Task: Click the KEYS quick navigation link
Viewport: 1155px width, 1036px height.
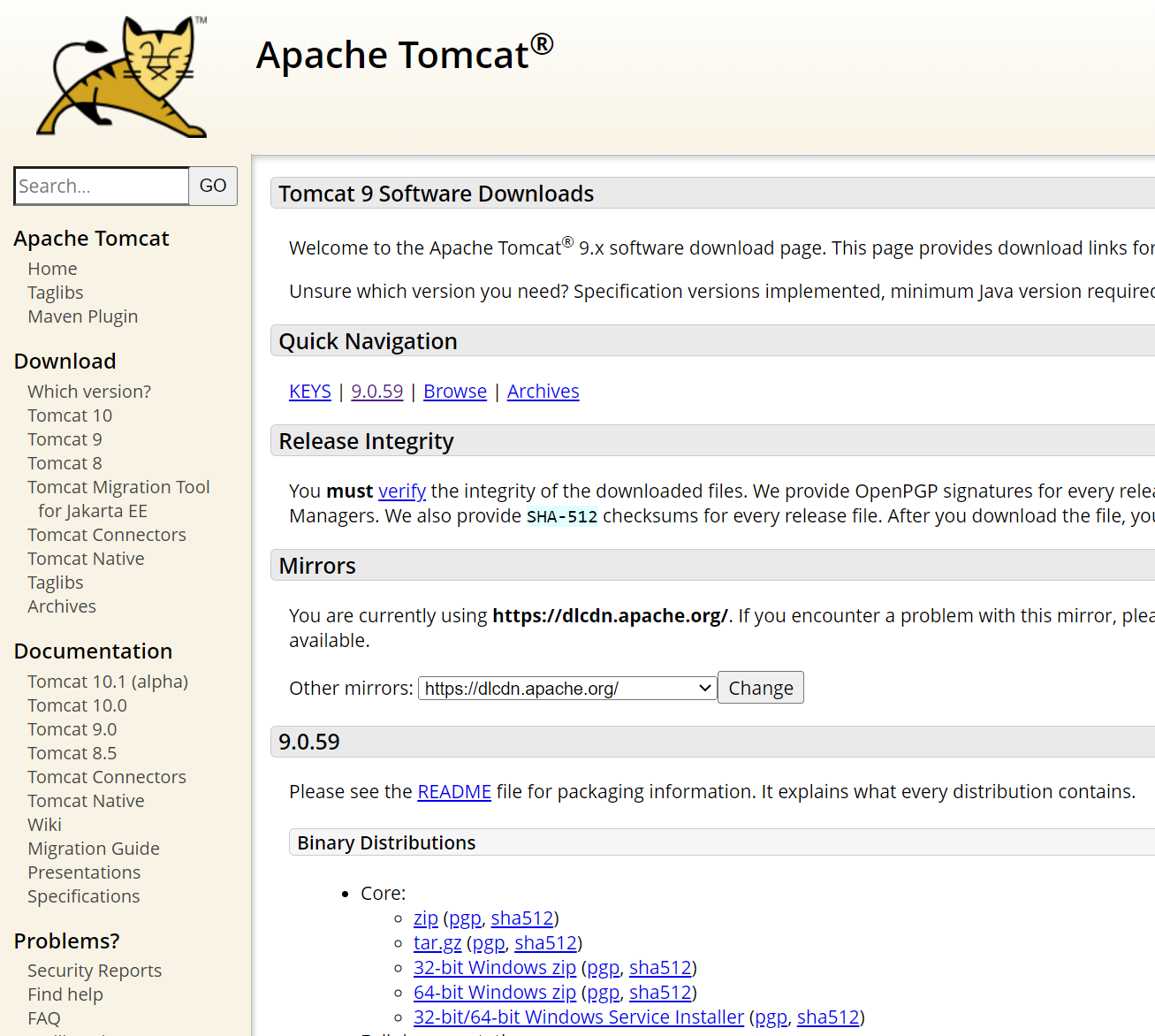Action: point(310,392)
